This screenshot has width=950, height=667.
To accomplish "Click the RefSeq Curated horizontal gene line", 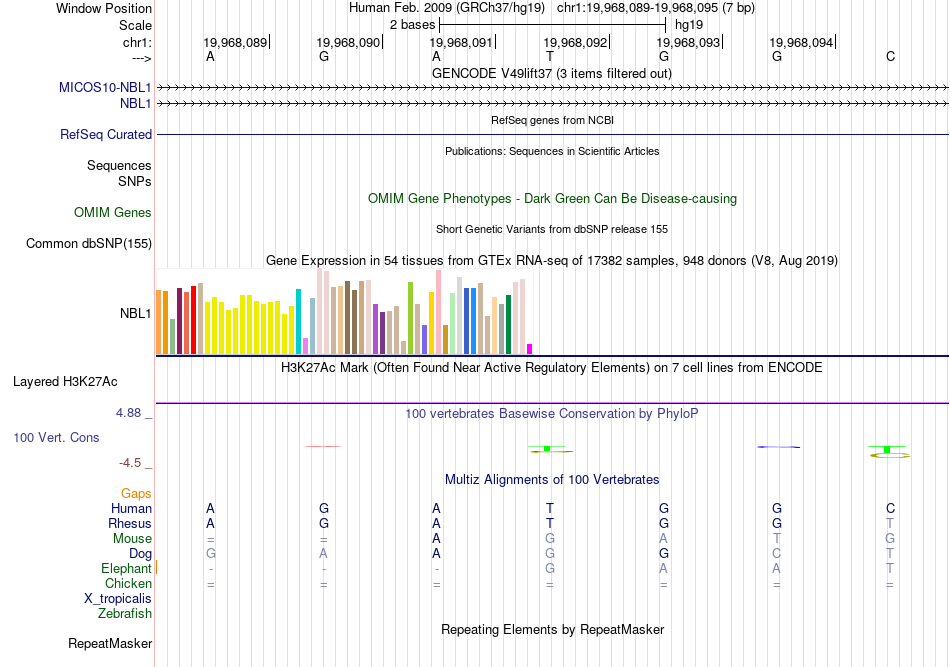I will (553, 134).
